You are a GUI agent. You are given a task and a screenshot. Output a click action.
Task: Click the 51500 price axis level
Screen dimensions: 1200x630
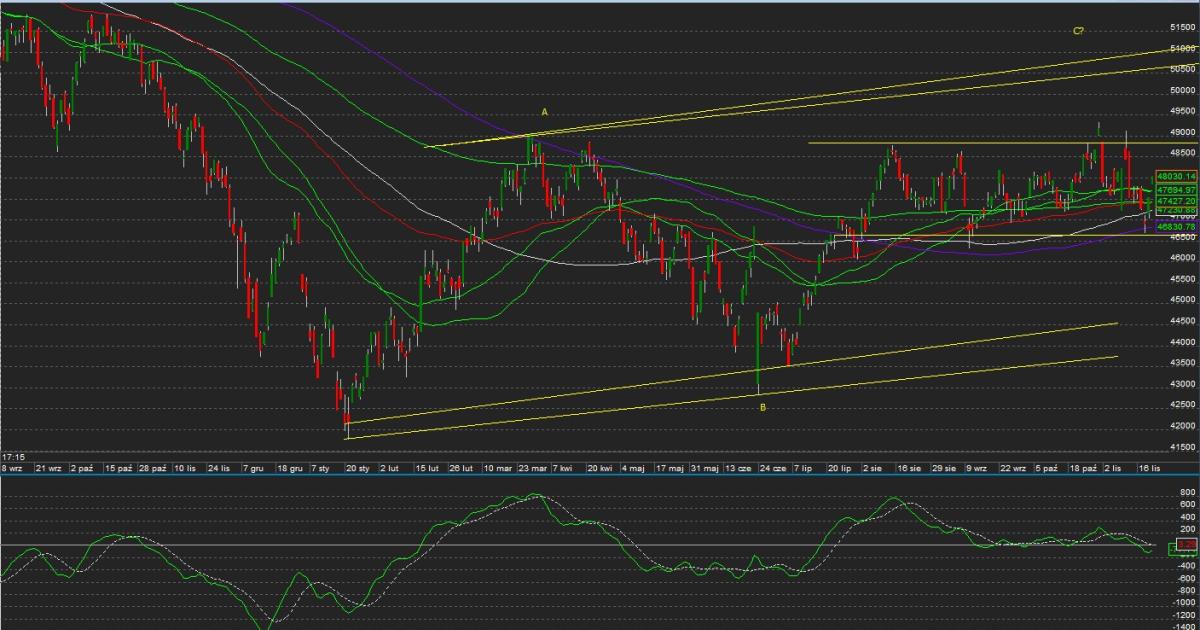point(1183,28)
